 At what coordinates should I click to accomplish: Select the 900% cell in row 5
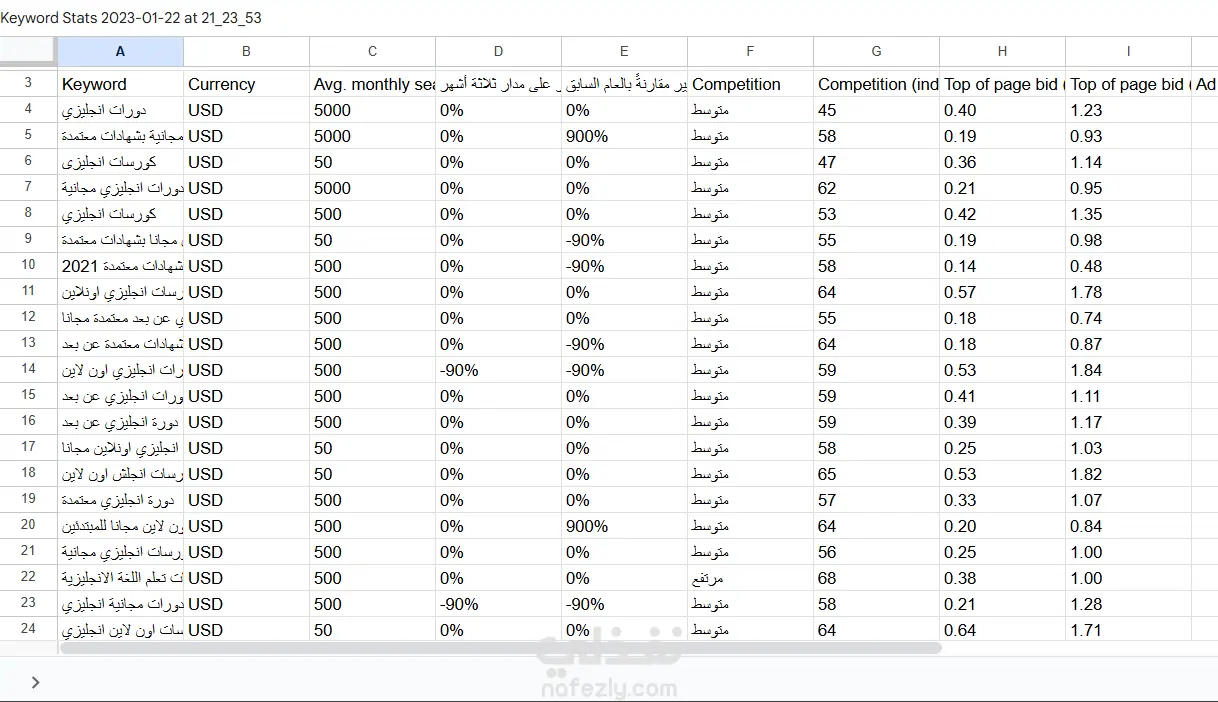pyautogui.click(x=624, y=136)
